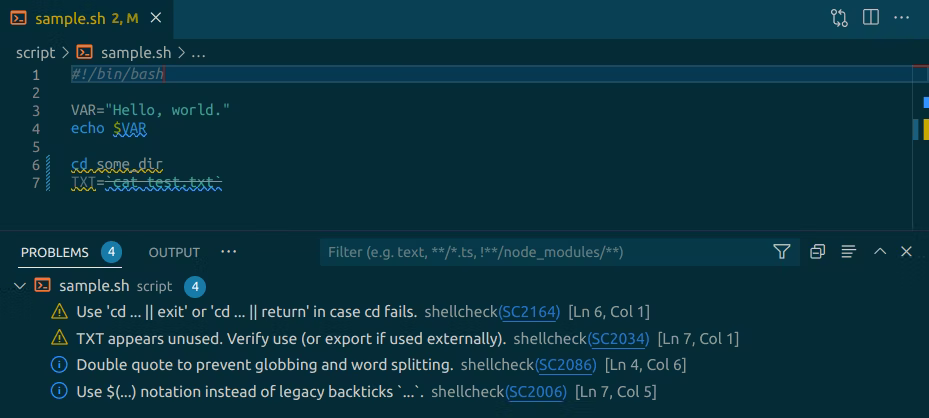
Task: Click the Open Changes compare icon
Action: coord(839,18)
